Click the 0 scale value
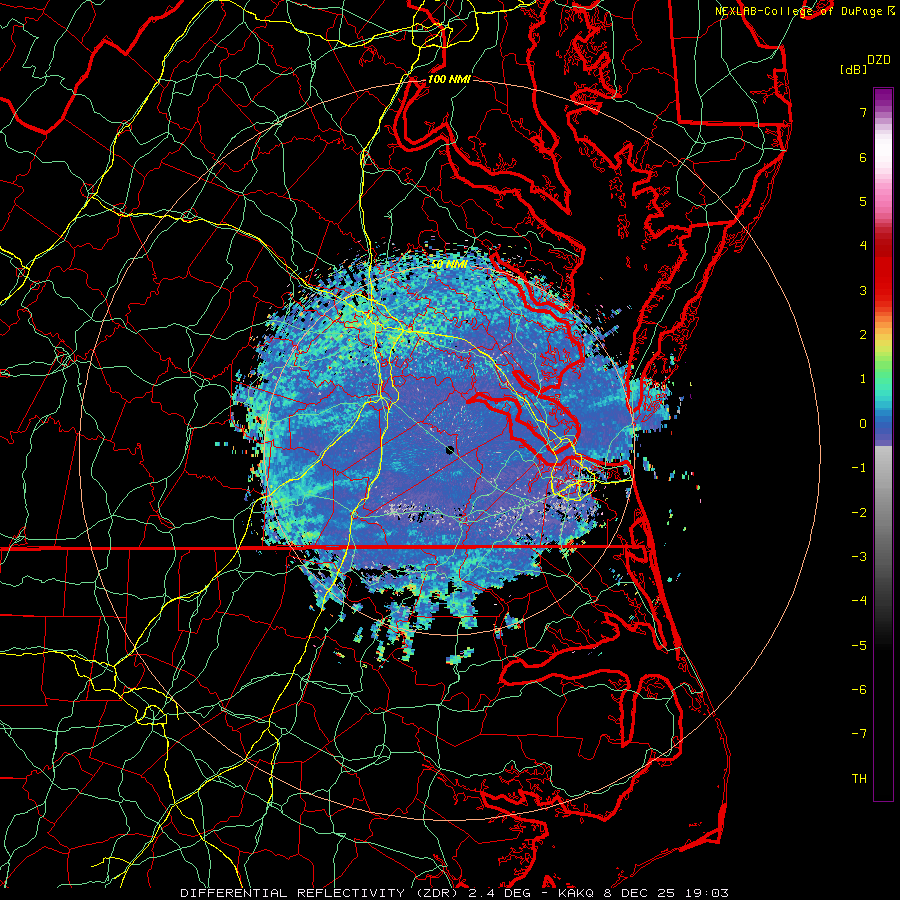Image resolution: width=900 pixels, height=900 pixels. pos(863,424)
